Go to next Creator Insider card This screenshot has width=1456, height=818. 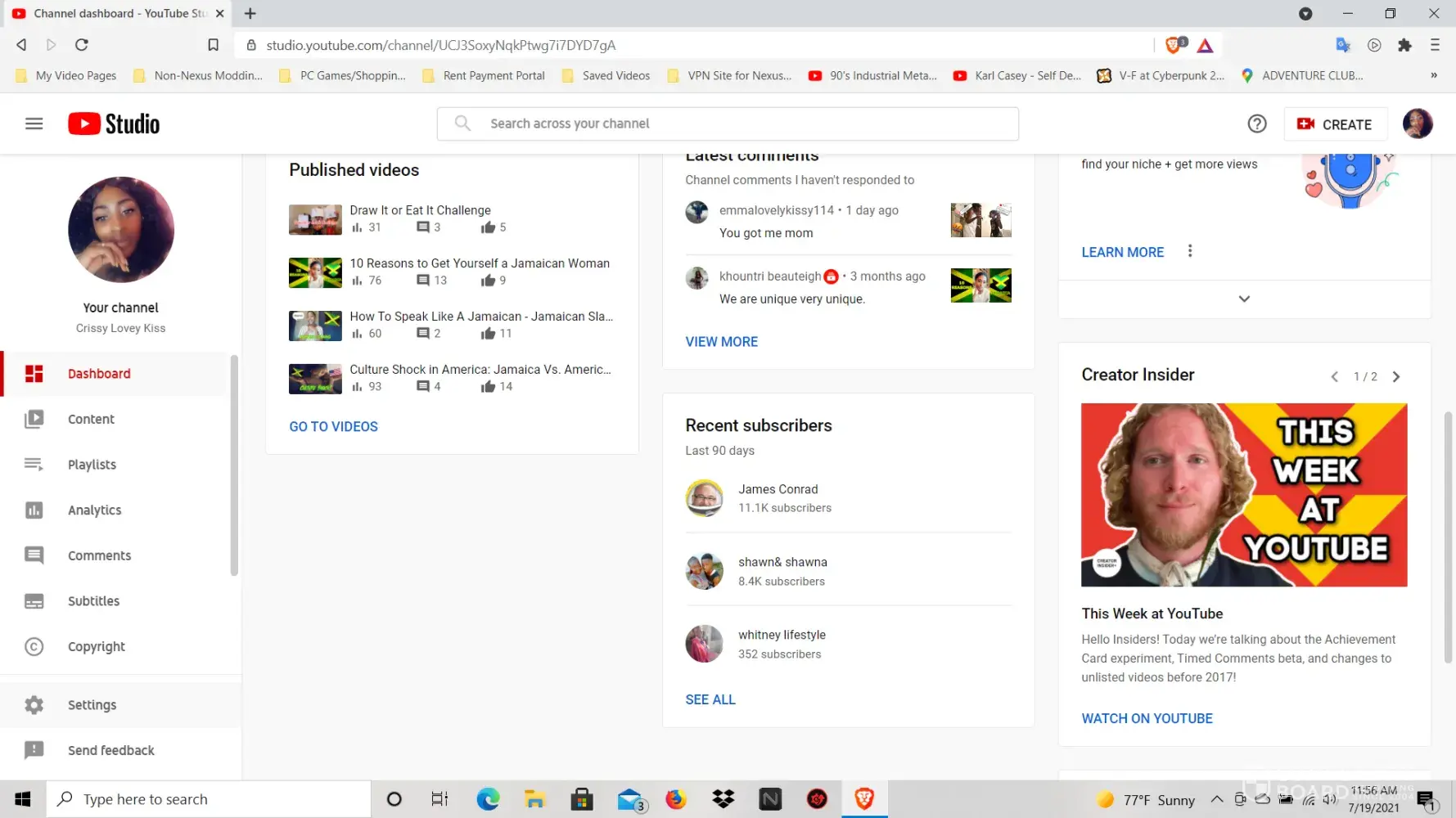click(x=1396, y=376)
